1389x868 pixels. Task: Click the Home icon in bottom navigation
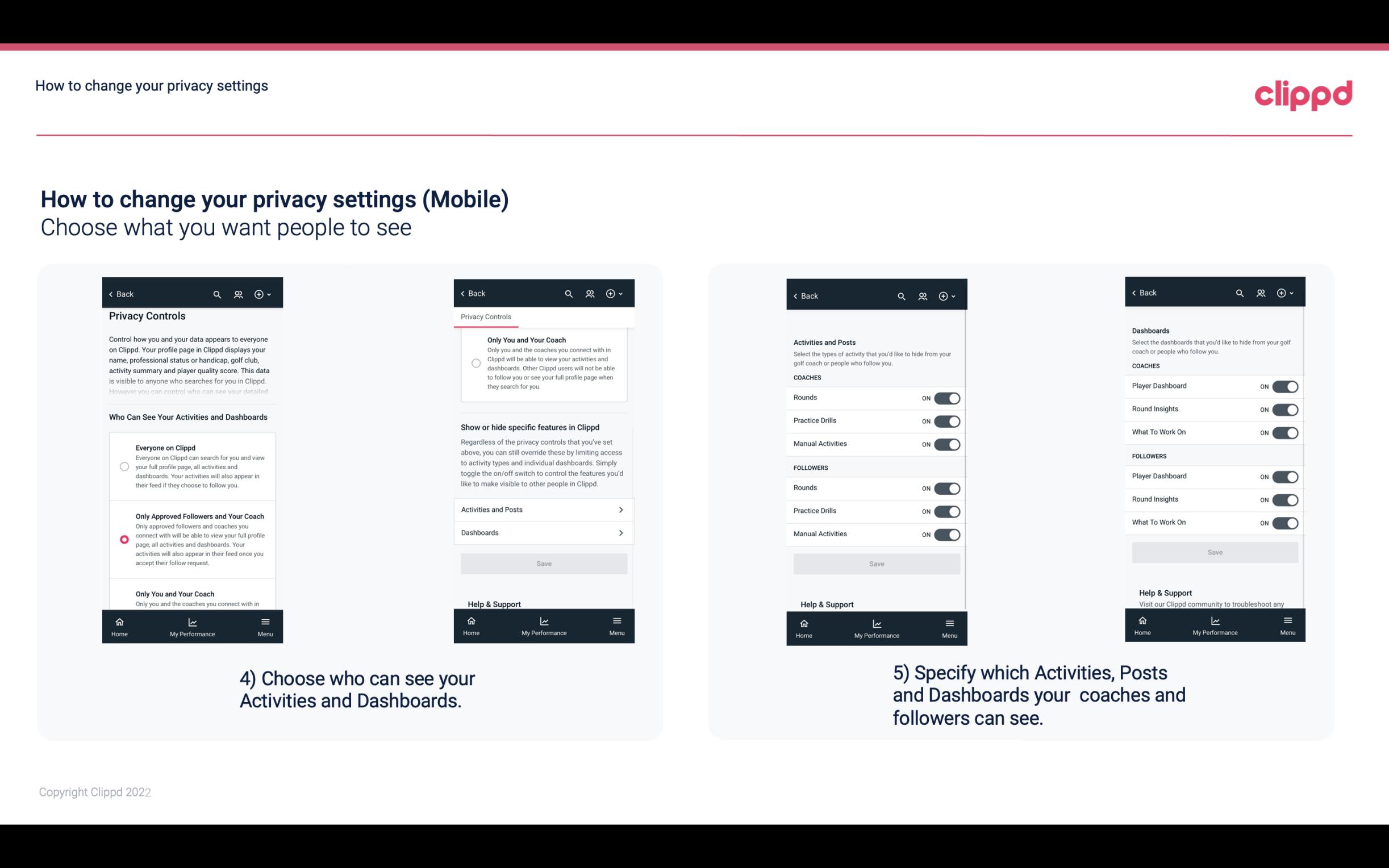click(x=119, y=621)
